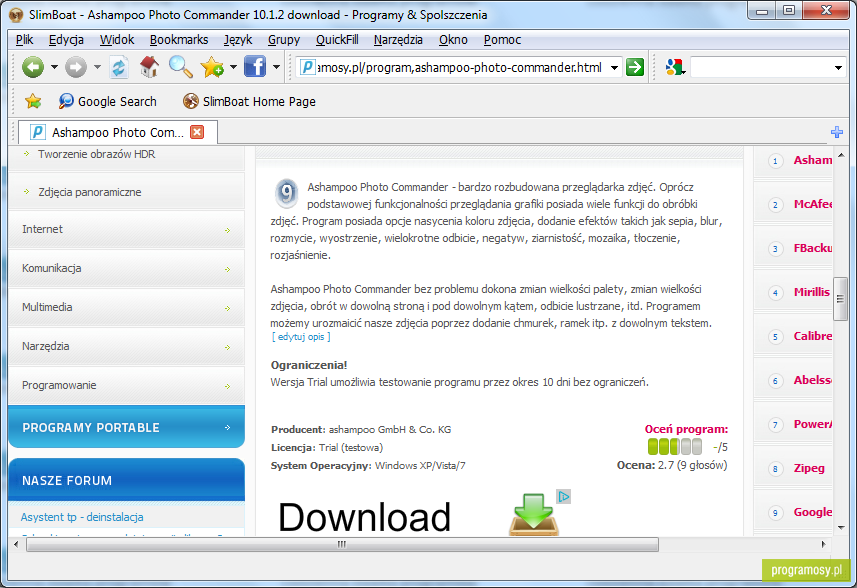The image size is (857, 588).
Task: Click the gray Forward navigation arrow
Action: [x=75, y=67]
